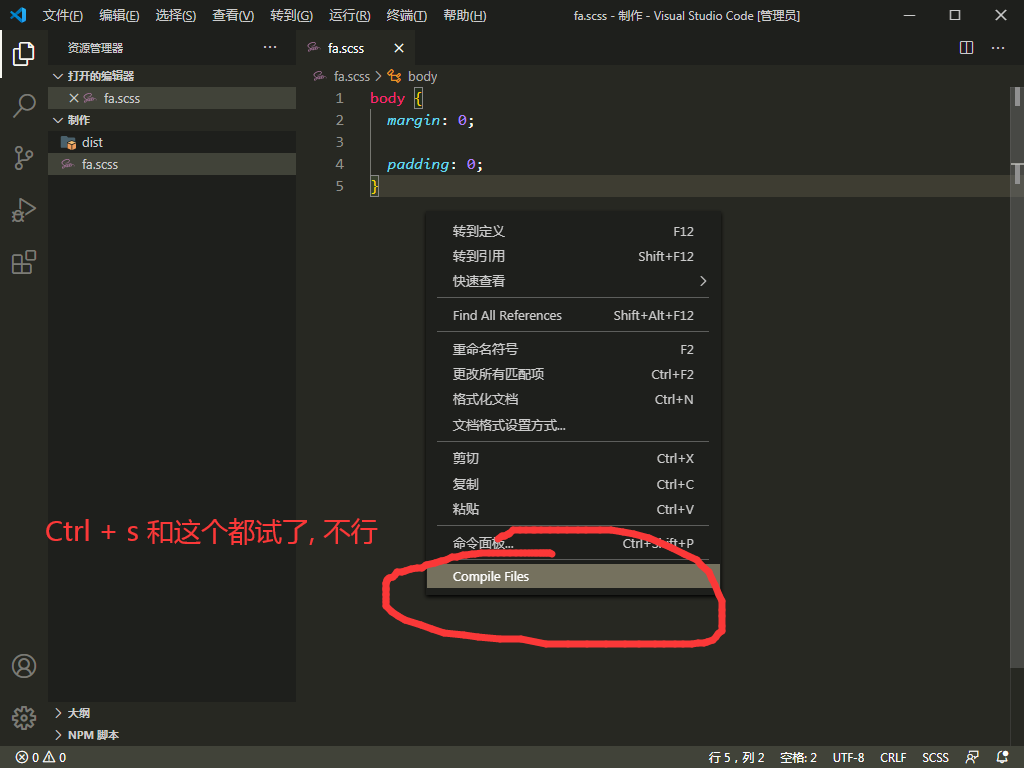The height and width of the screenshot is (768, 1024).
Task: Choose 粘贴 in context menu
Action: click(573, 509)
